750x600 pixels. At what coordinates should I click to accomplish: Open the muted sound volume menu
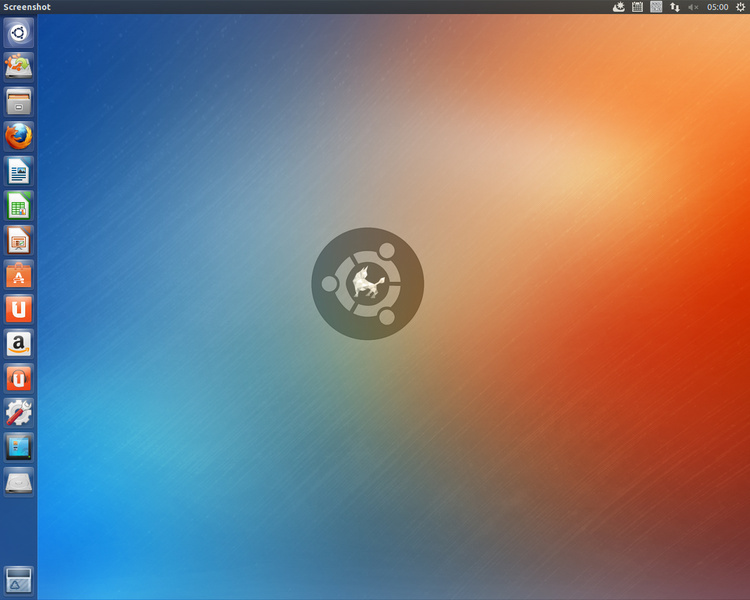tap(693, 7)
